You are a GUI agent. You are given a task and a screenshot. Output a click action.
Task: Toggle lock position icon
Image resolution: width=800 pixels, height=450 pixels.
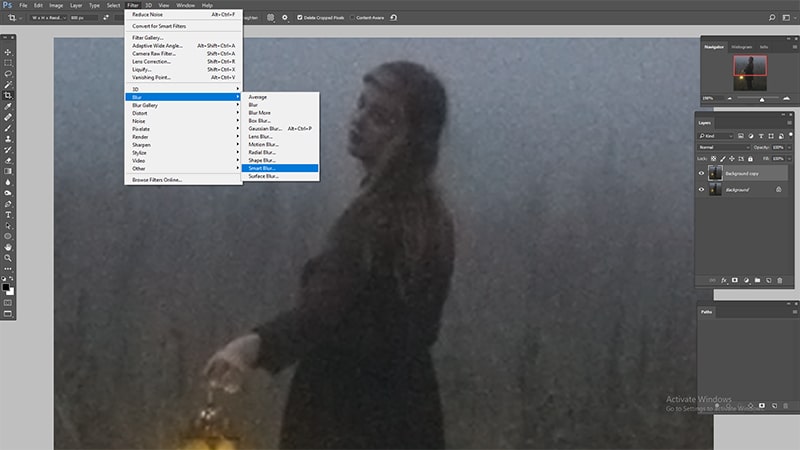tap(732, 159)
